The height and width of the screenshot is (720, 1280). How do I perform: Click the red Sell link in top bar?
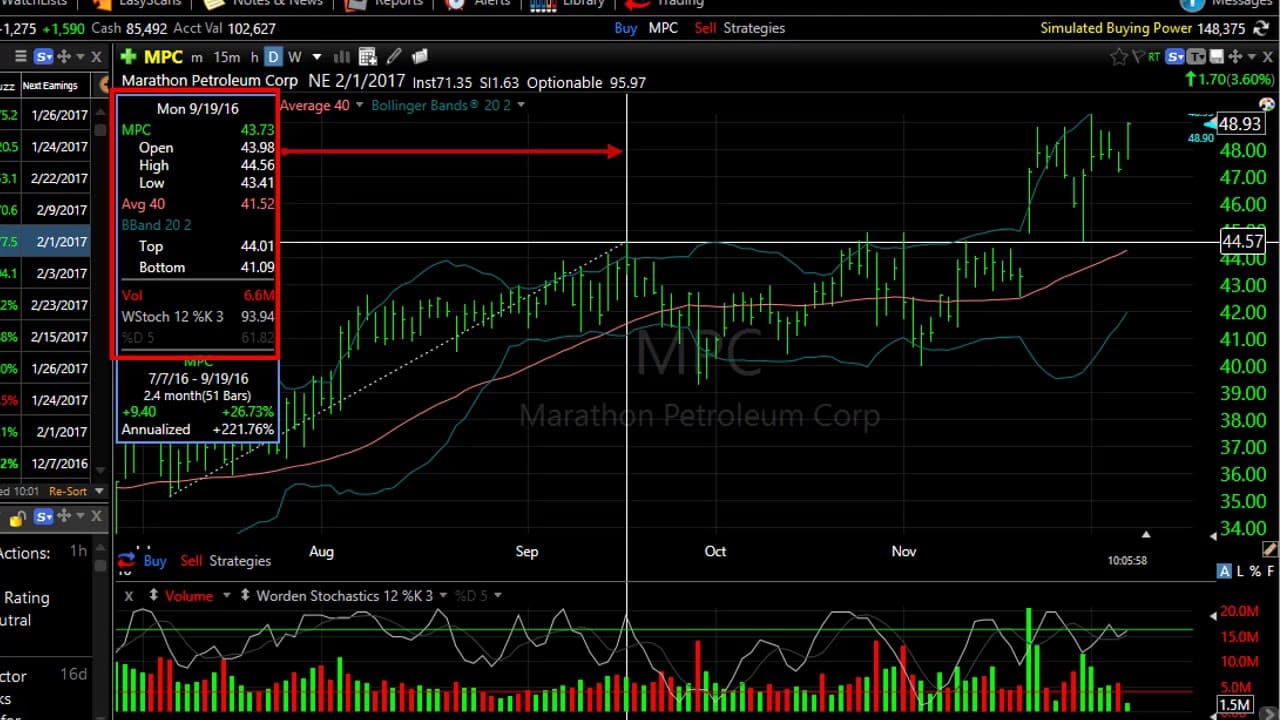coord(705,28)
